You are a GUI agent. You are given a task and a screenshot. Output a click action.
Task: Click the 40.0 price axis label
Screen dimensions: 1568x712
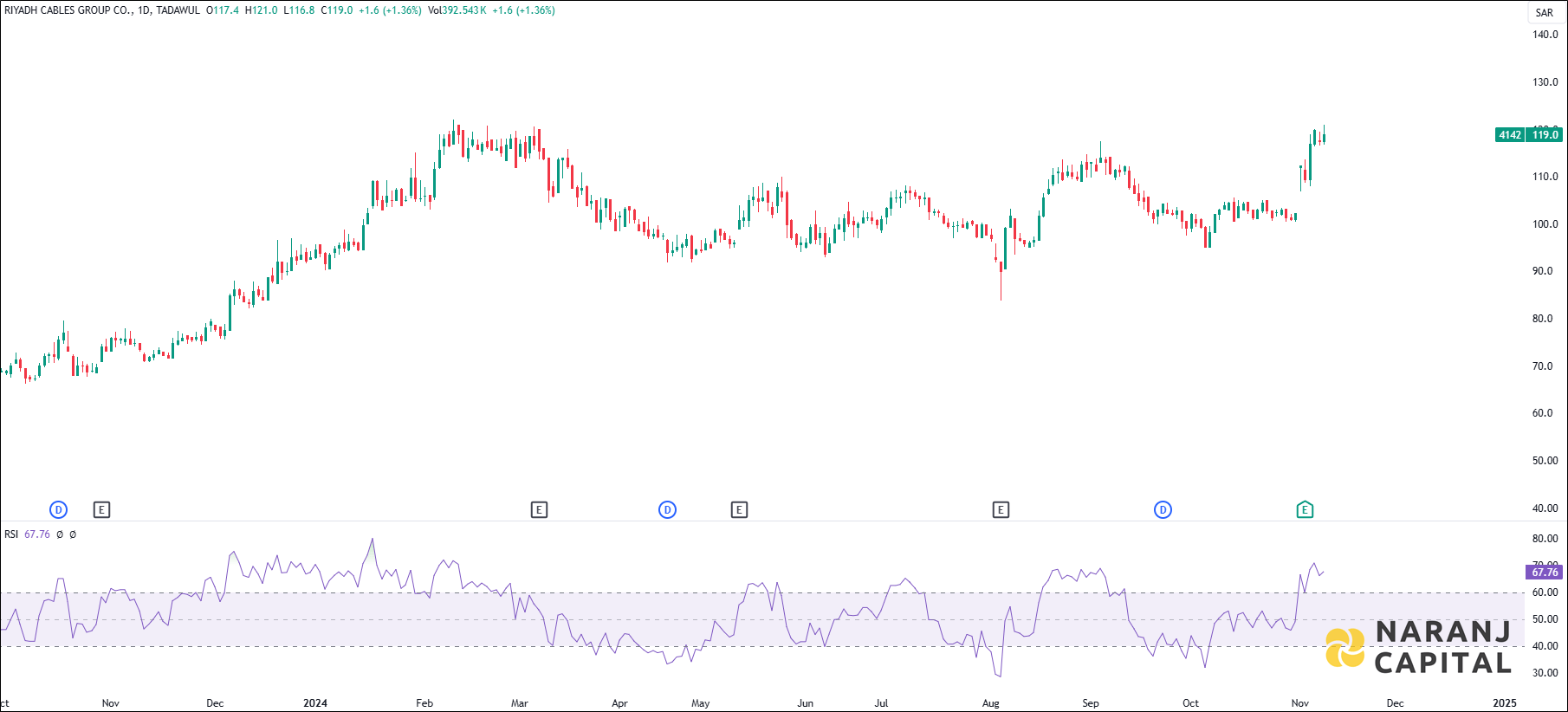1543,508
